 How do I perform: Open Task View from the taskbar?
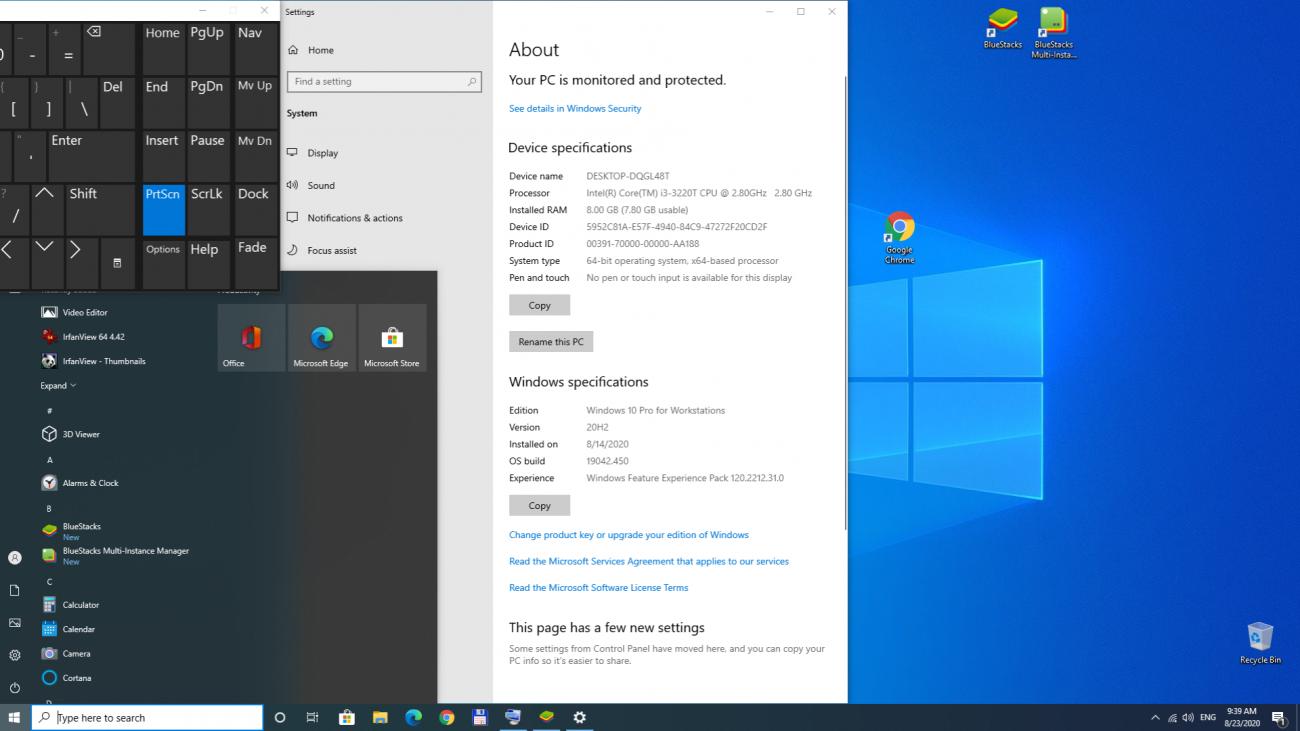point(312,717)
